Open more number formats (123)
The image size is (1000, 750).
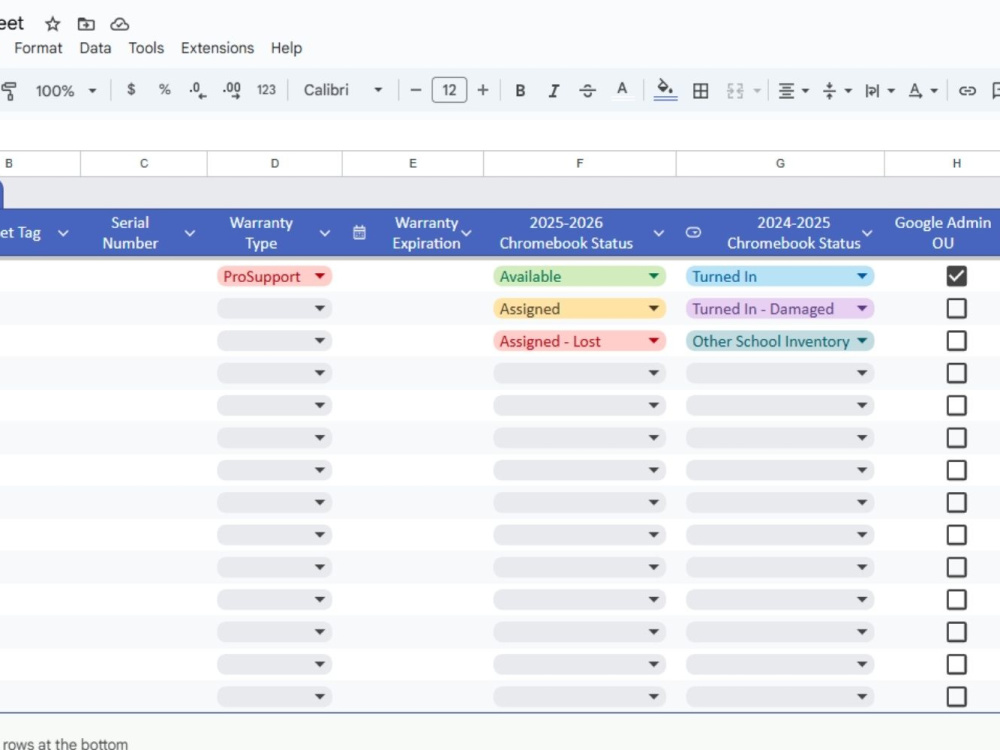point(266,90)
